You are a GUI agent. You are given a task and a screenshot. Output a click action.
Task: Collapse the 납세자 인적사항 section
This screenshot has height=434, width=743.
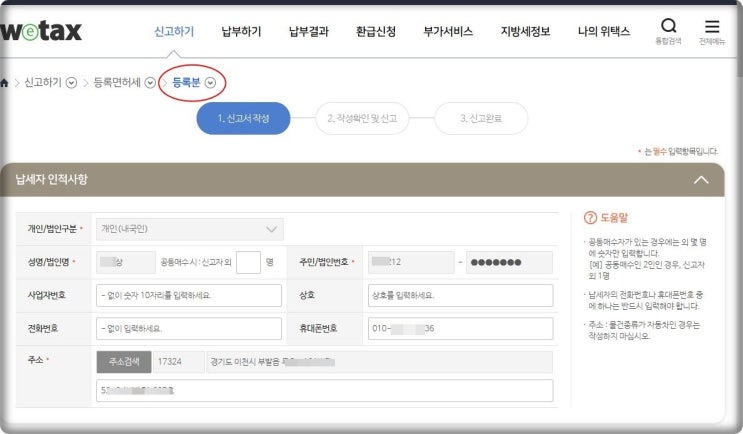coord(701,180)
